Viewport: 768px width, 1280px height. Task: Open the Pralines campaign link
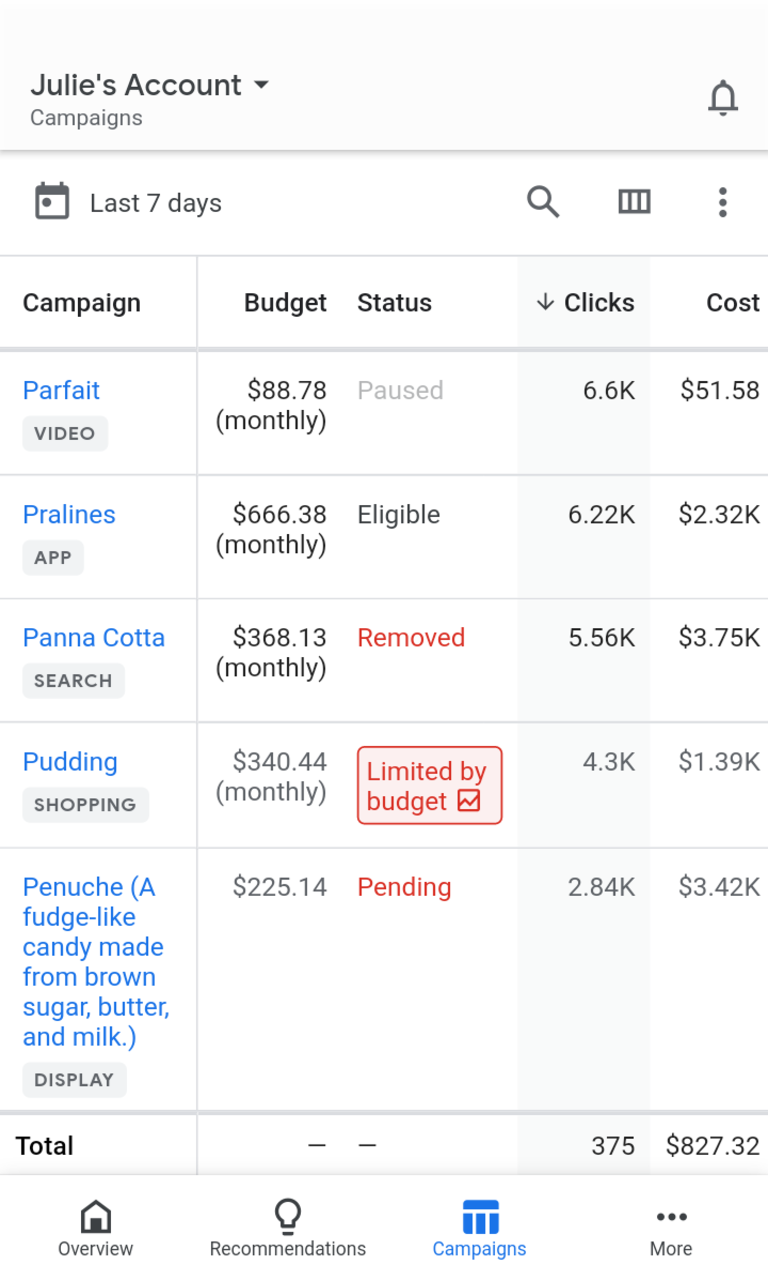coord(68,514)
